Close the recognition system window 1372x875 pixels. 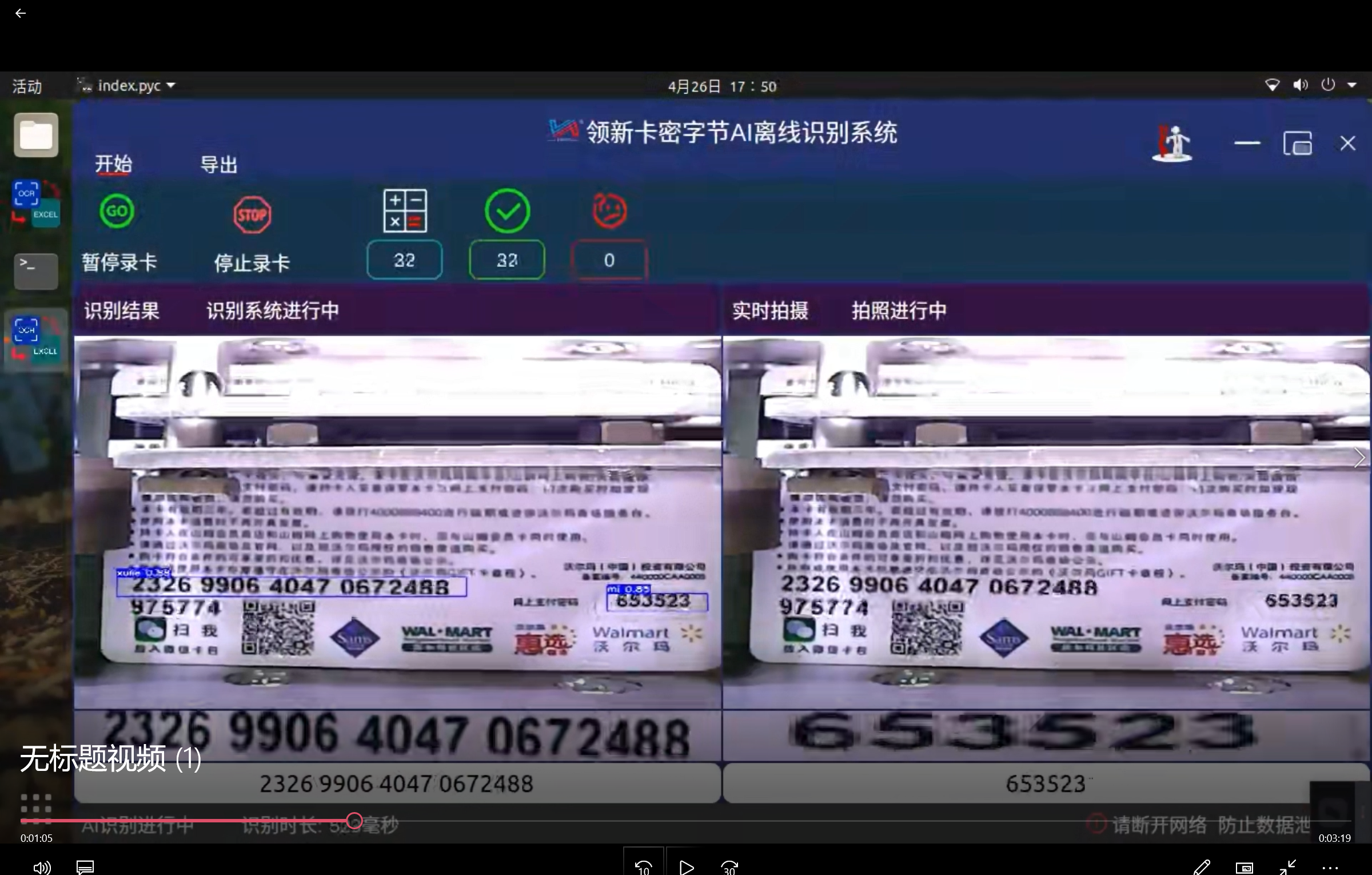tap(1348, 143)
